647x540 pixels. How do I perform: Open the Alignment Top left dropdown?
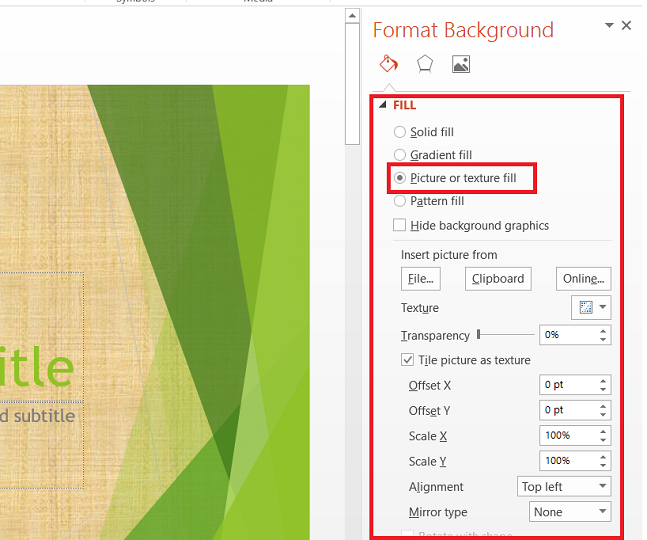point(564,486)
